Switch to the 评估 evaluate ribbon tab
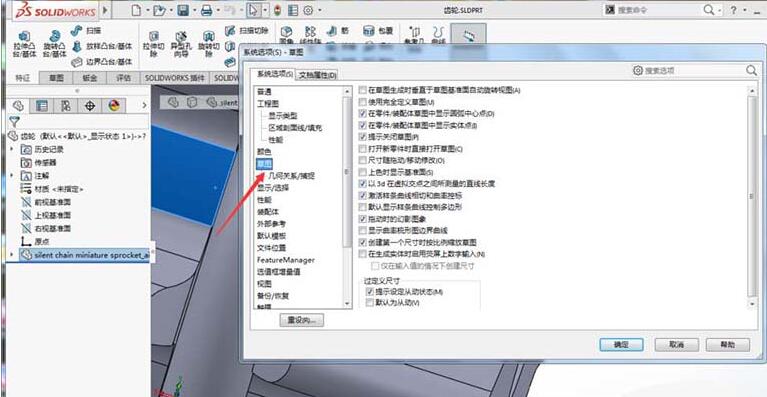 point(123,78)
